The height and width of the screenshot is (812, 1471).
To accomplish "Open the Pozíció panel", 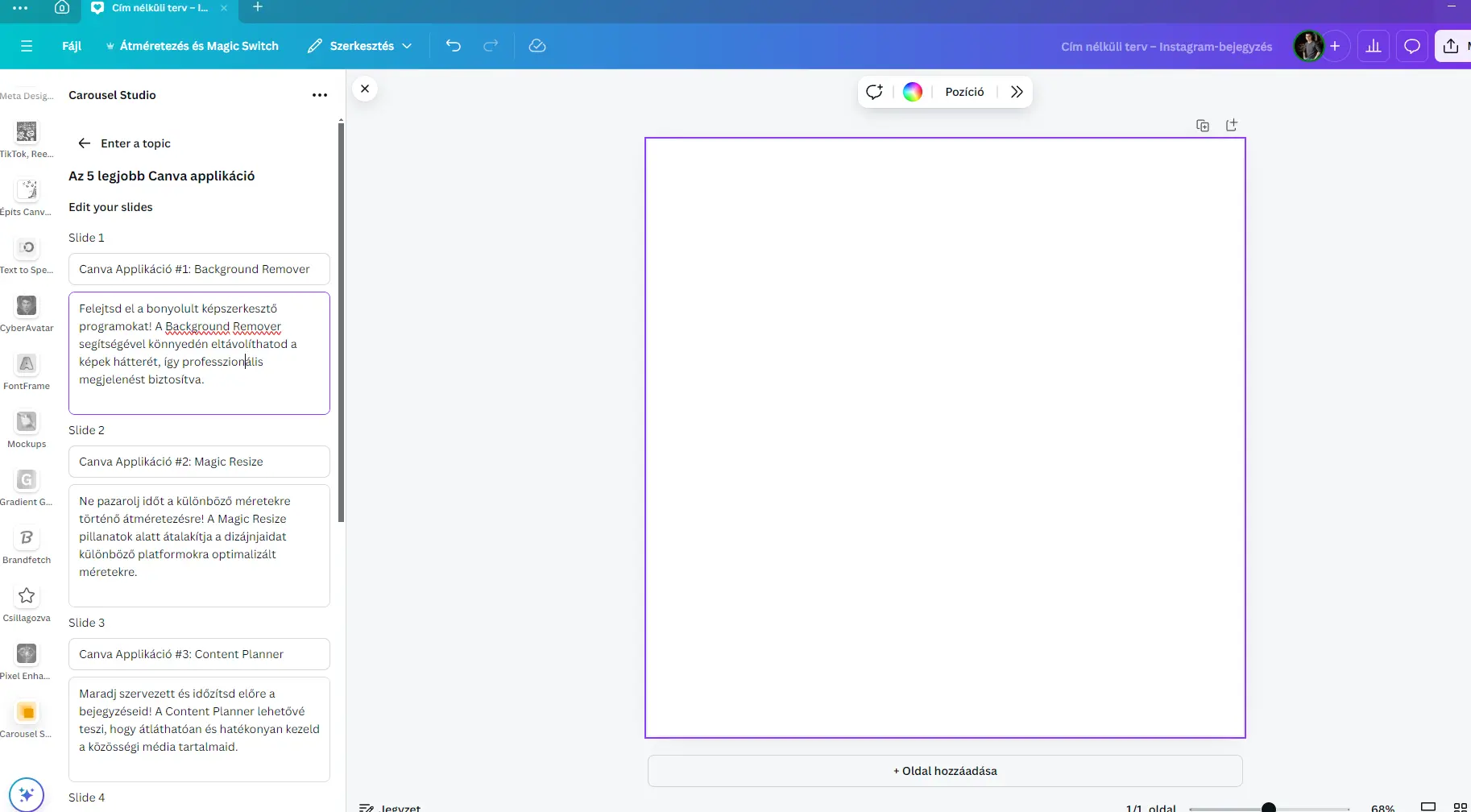I will (964, 92).
